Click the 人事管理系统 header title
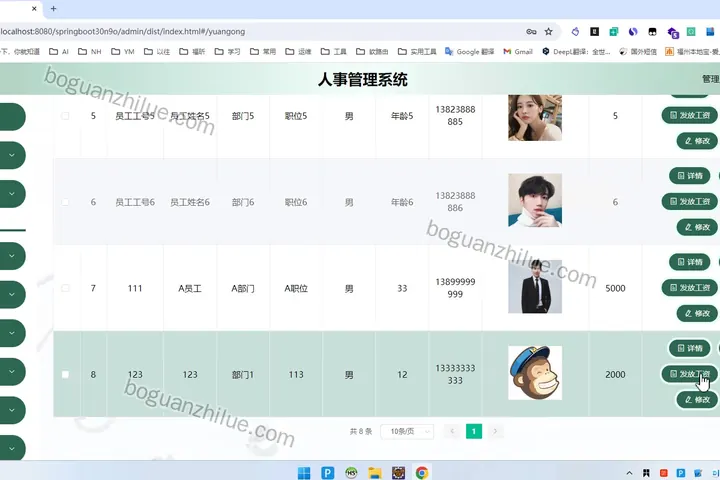This screenshot has width=720, height=480. [363, 79]
